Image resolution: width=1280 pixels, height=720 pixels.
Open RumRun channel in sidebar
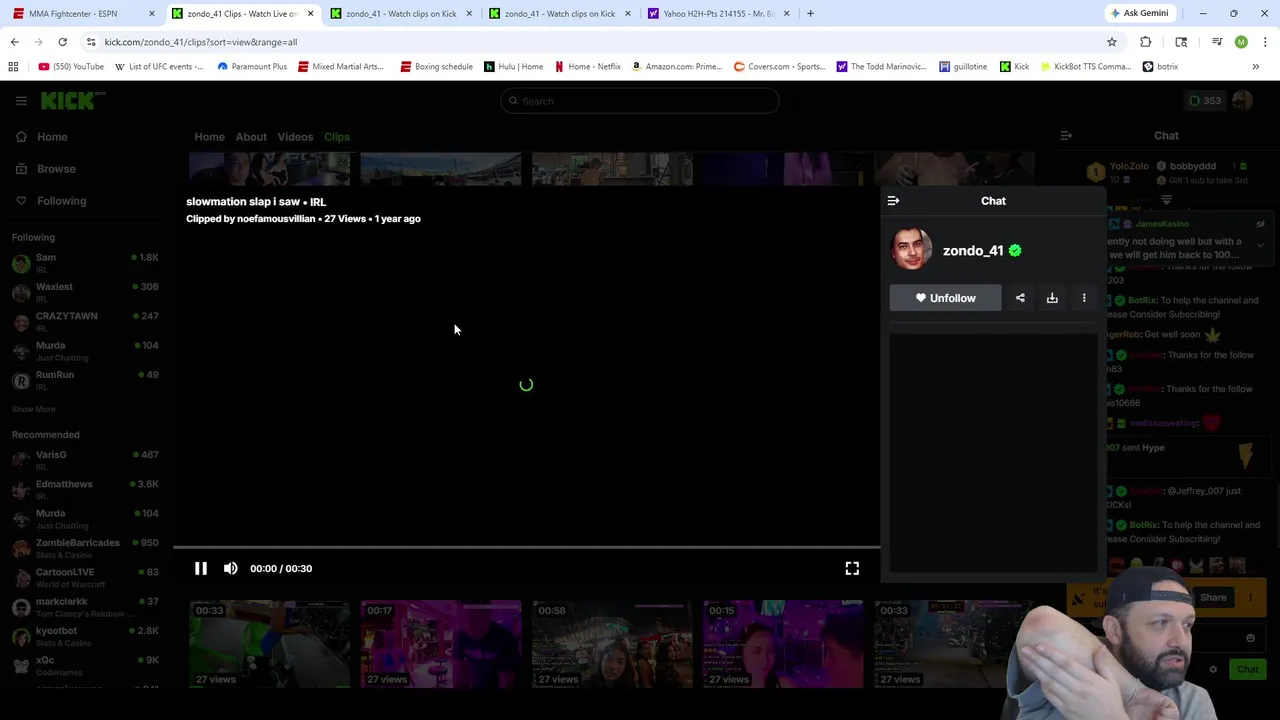click(85, 380)
